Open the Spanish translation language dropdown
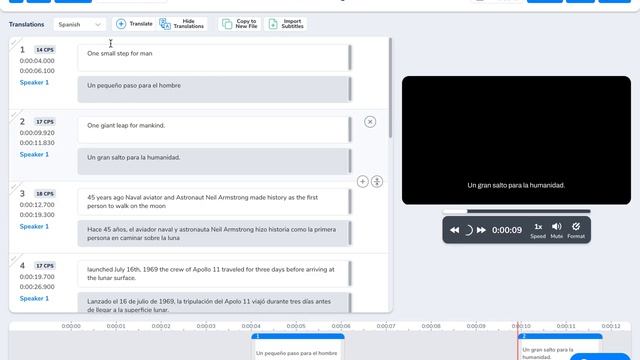Viewport: 640px width, 360px height. pyautogui.click(x=79, y=24)
